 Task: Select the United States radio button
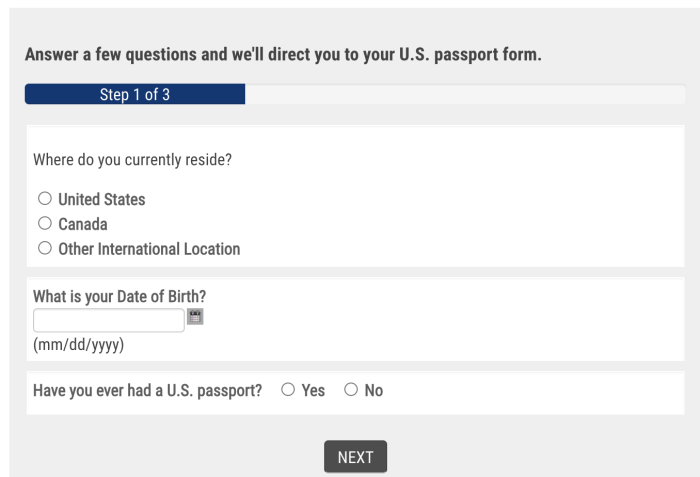click(44, 199)
